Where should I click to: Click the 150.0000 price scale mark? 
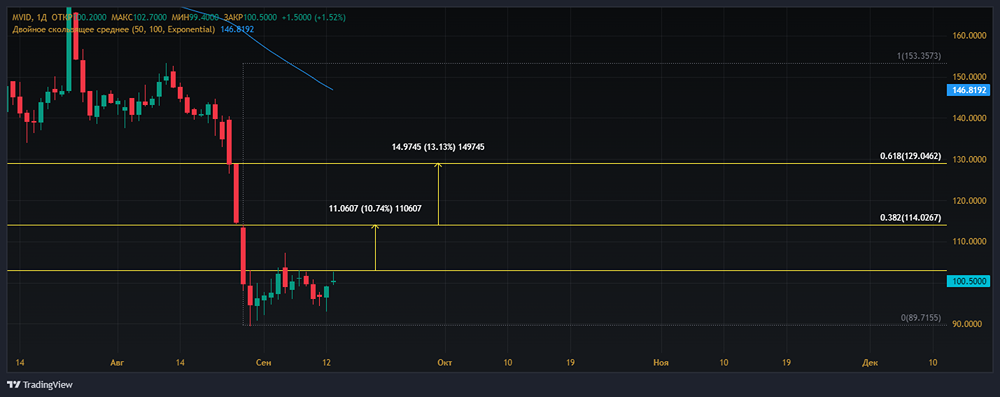[970, 77]
